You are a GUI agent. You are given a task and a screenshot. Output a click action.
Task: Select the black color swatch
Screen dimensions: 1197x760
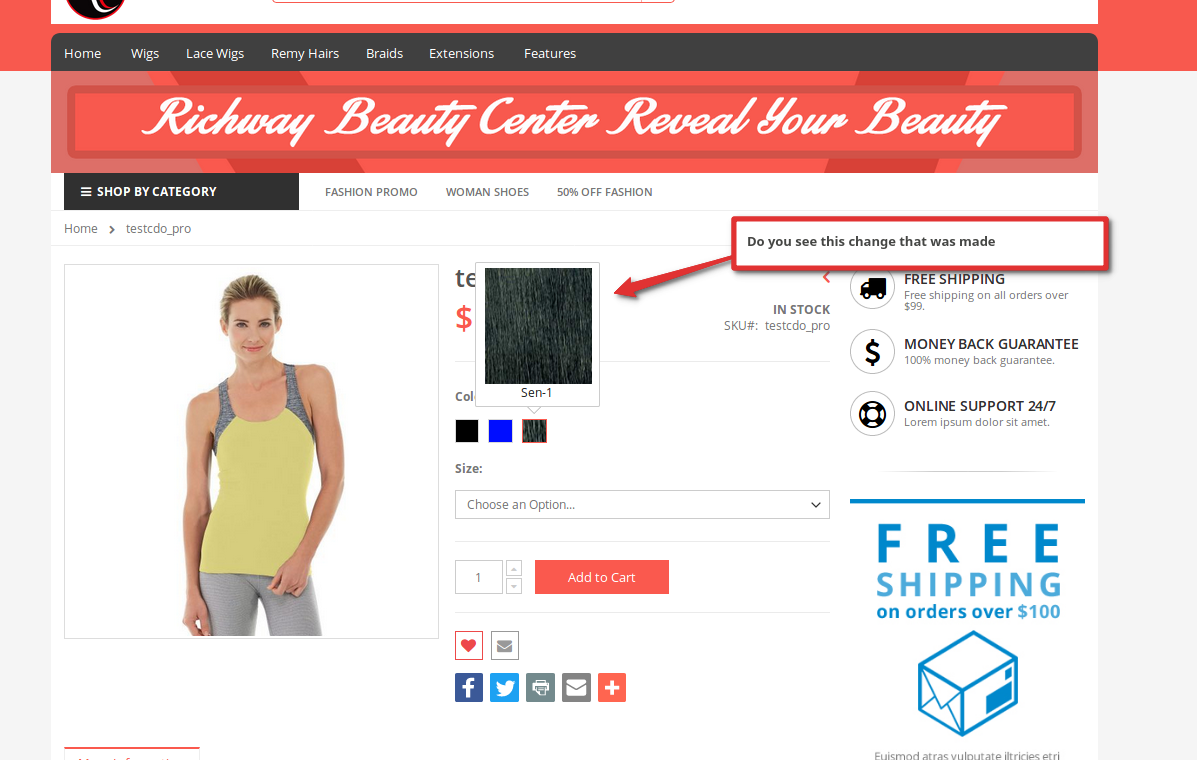coord(466,431)
